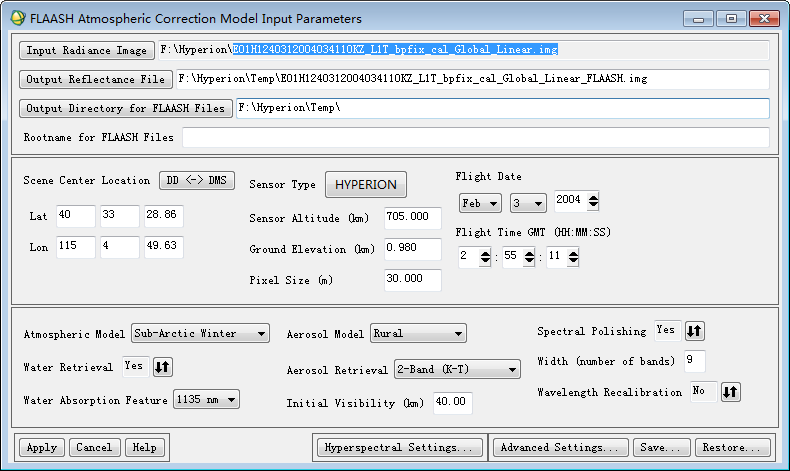Click the Save... button

661,447
